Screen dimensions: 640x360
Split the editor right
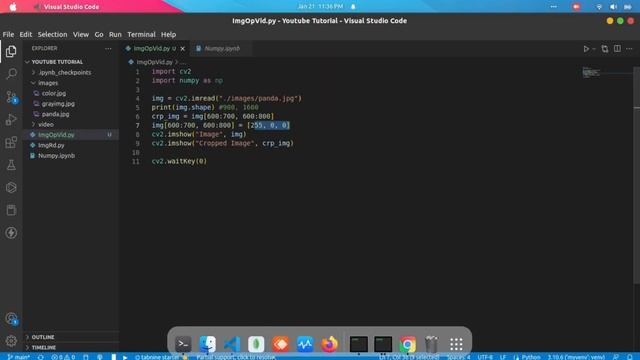[617, 49]
